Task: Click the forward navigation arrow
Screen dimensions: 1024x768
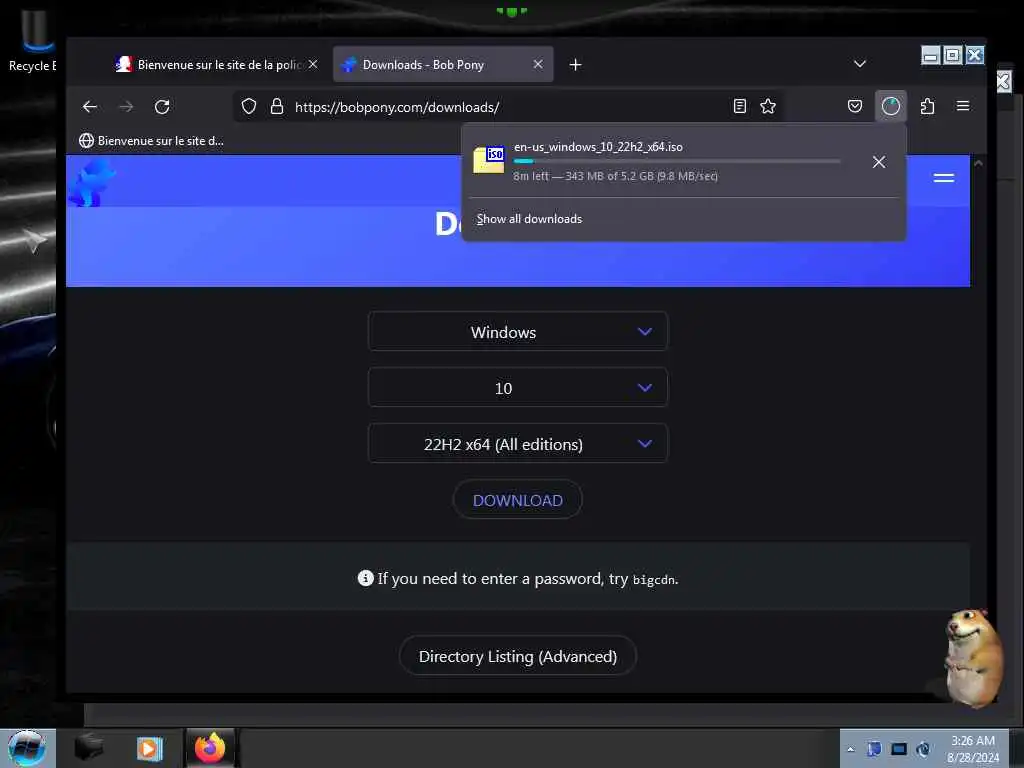Action: click(126, 106)
